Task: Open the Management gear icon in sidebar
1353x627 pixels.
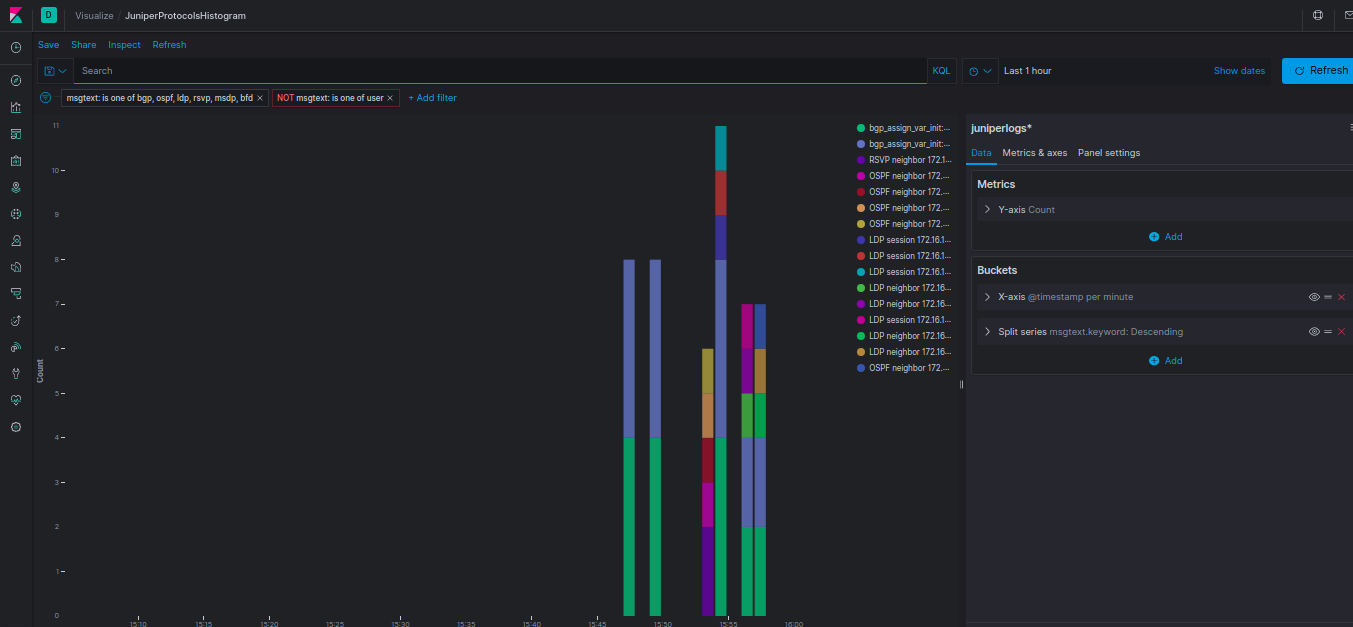Action: [x=16, y=427]
